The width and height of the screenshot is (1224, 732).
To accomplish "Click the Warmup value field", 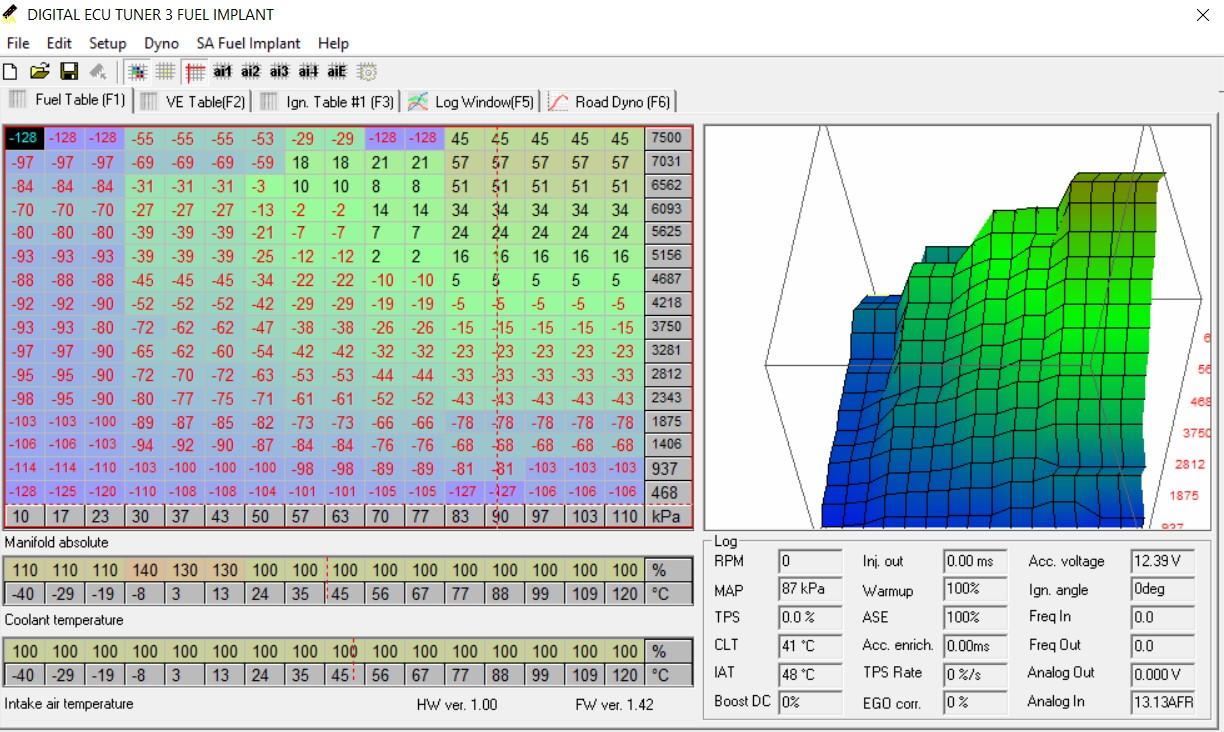I will coord(975,589).
